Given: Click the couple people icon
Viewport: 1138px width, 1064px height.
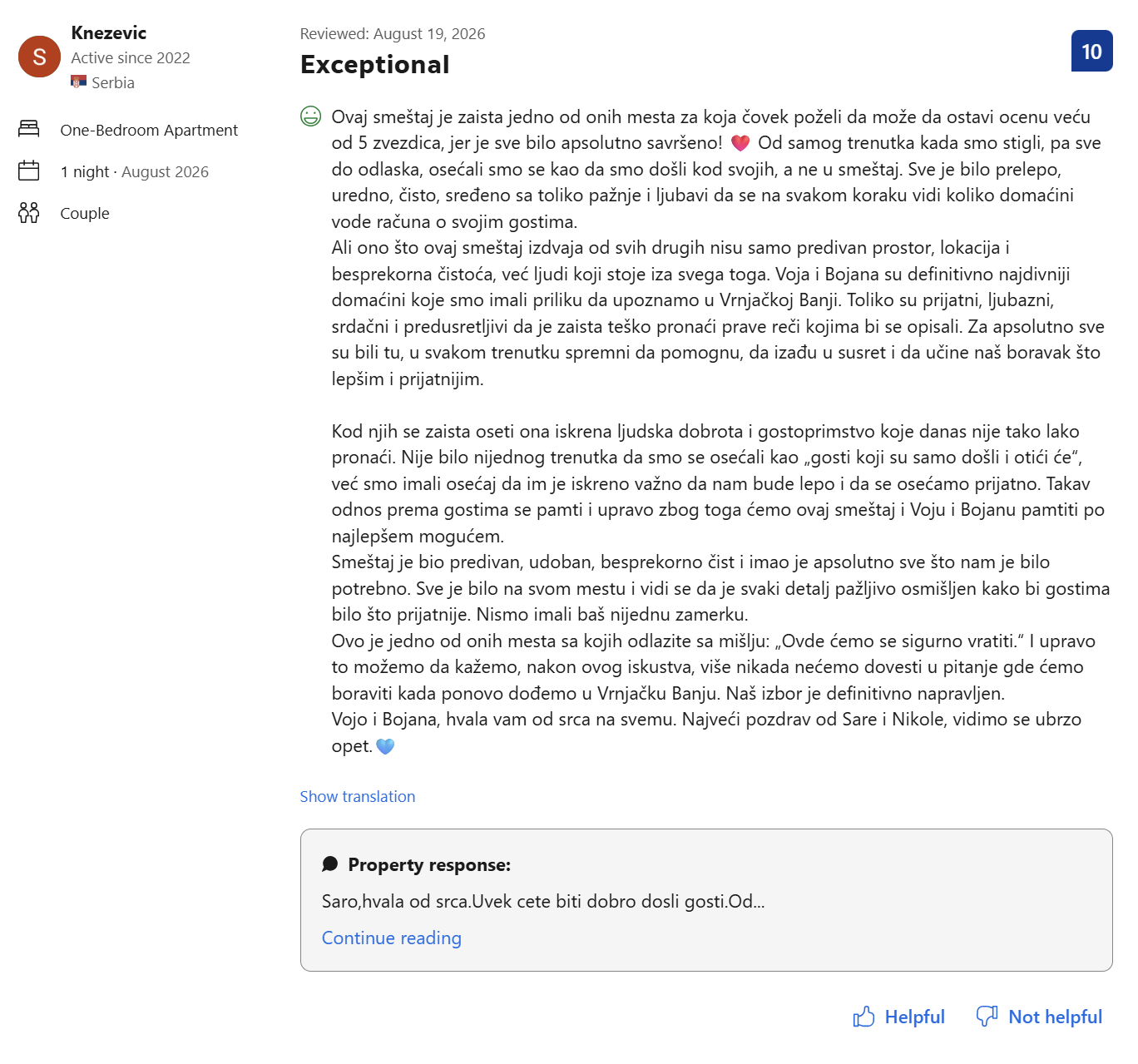Looking at the screenshot, I should click(x=29, y=212).
